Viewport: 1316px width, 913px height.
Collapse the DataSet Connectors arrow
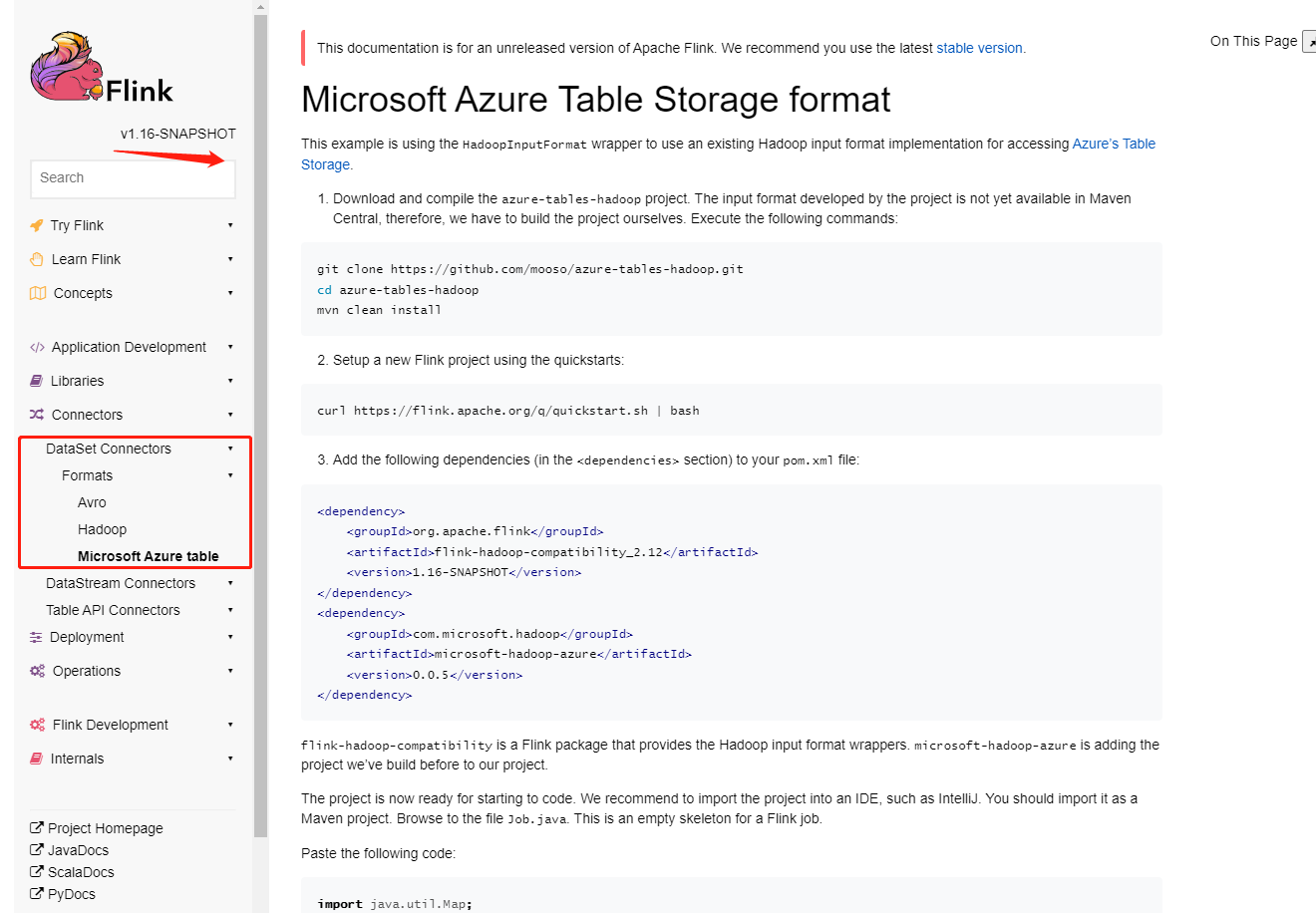coord(230,449)
